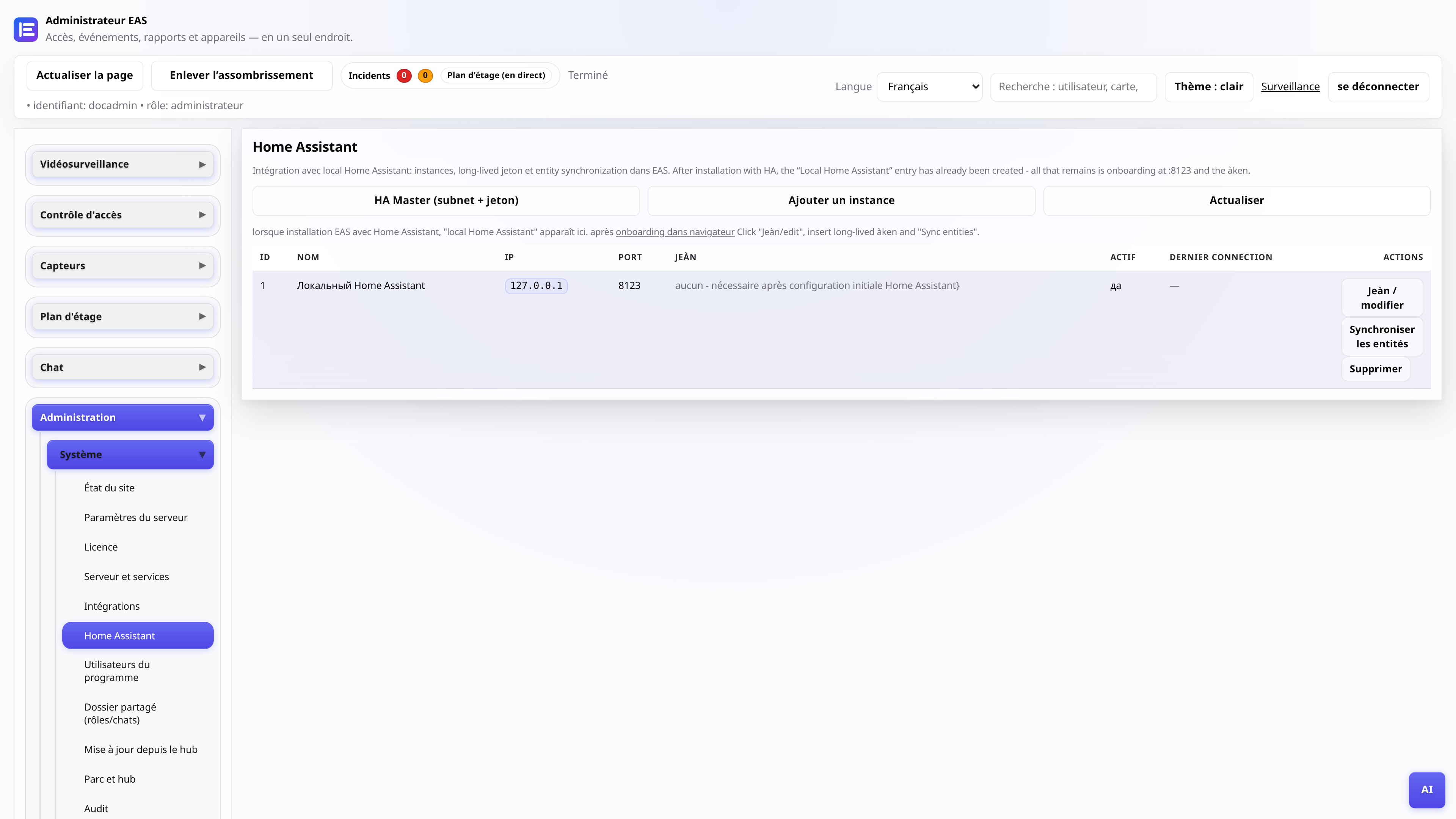
Task: Click the NOM column header
Action: 308,257
